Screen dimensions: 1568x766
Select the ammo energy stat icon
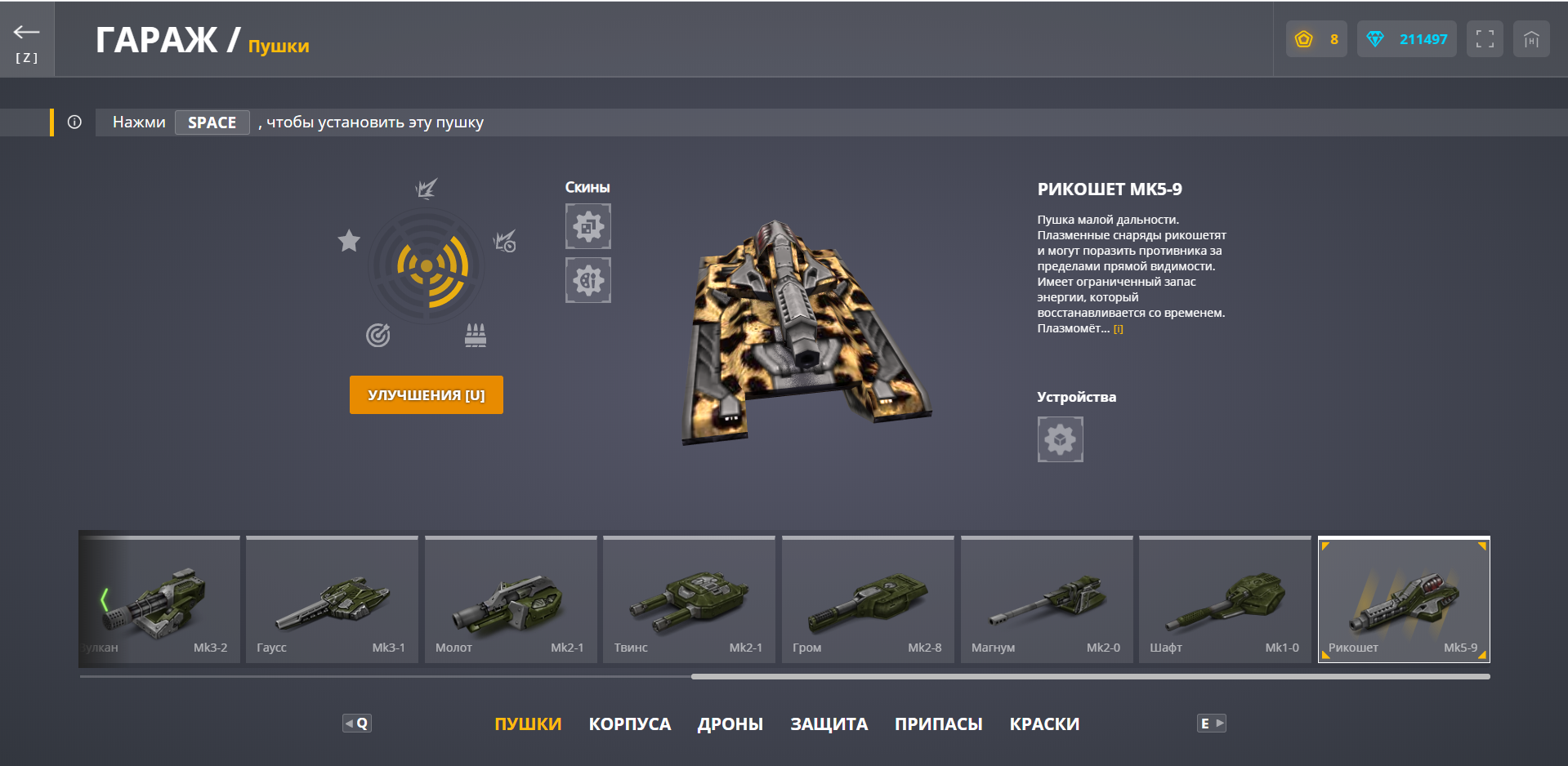[476, 335]
